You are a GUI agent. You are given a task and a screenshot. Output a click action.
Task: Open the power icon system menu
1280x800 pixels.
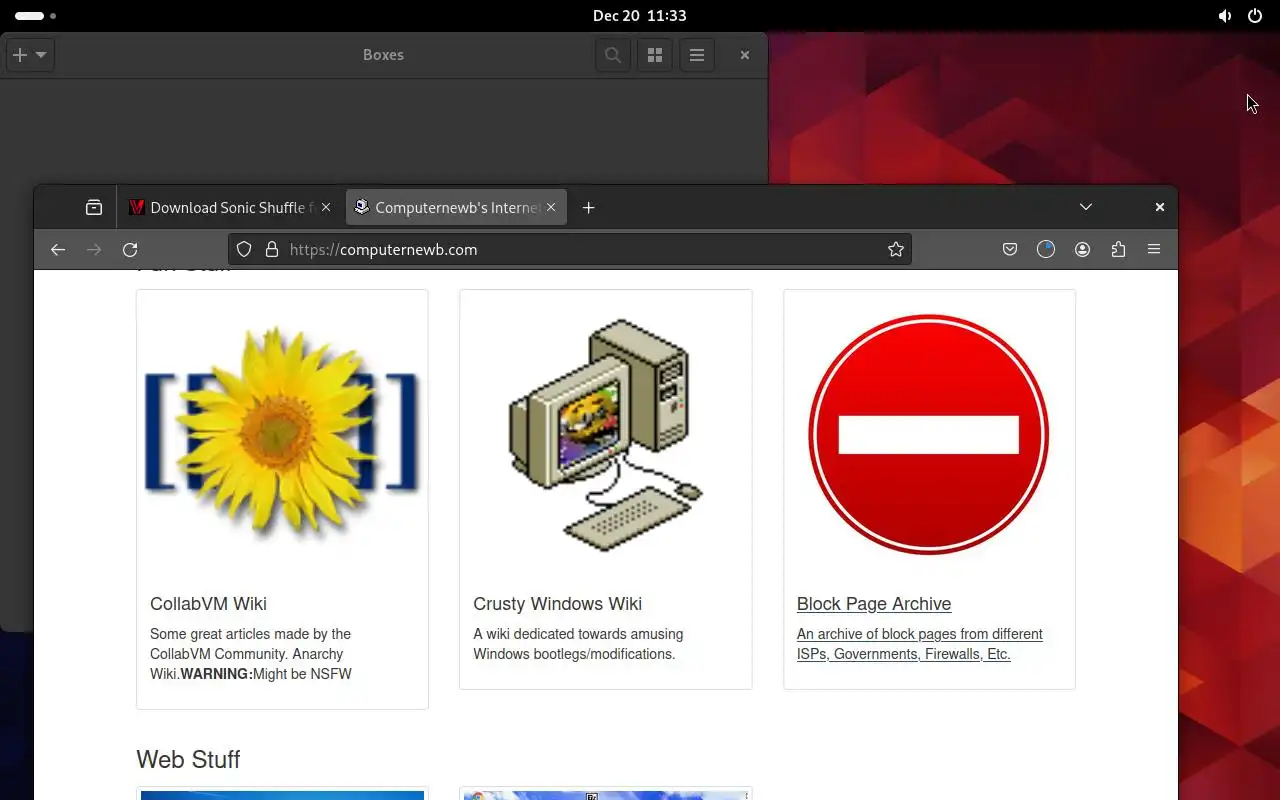coord(1255,16)
